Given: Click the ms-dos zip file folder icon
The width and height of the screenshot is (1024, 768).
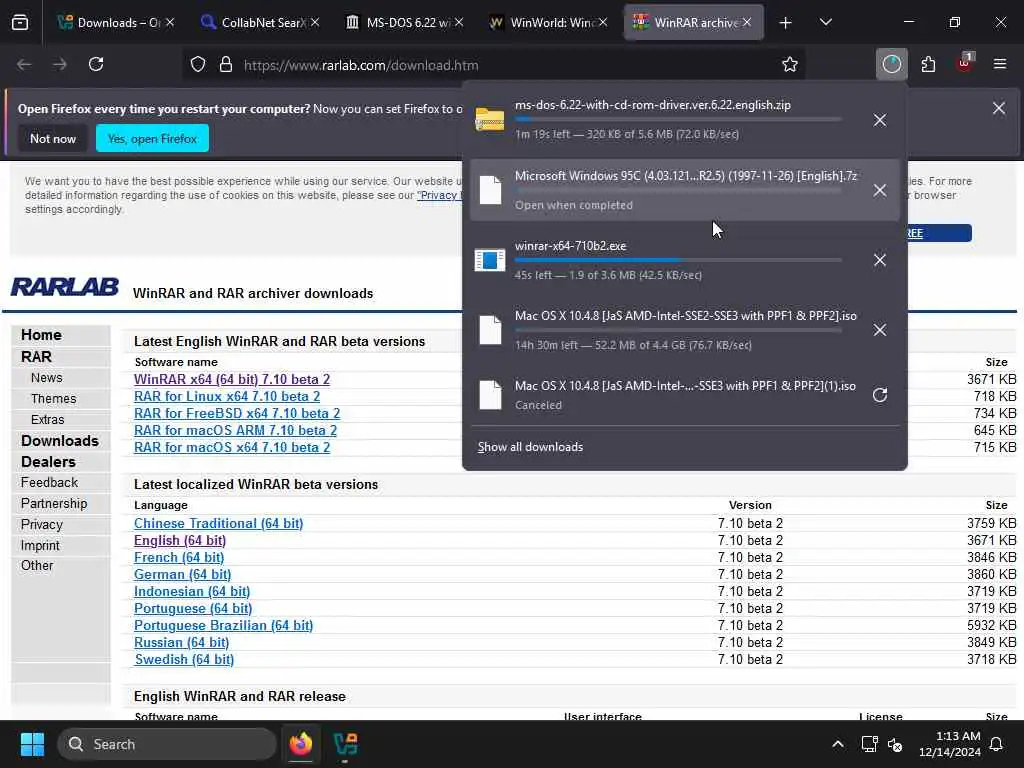Looking at the screenshot, I should (490, 120).
